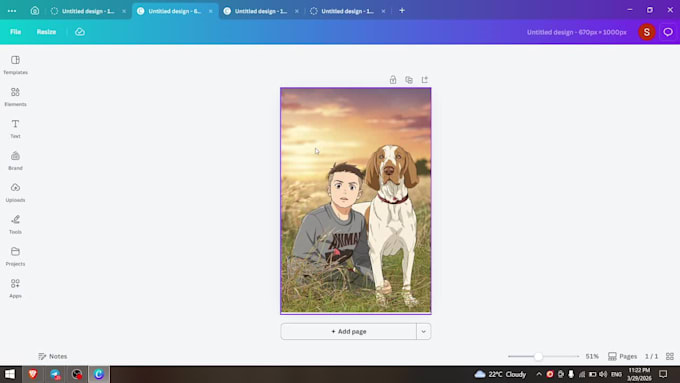This screenshot has width=680, height=383.
Task: Adjust the zoom slider handle
Action: click(x=538, y=356)
